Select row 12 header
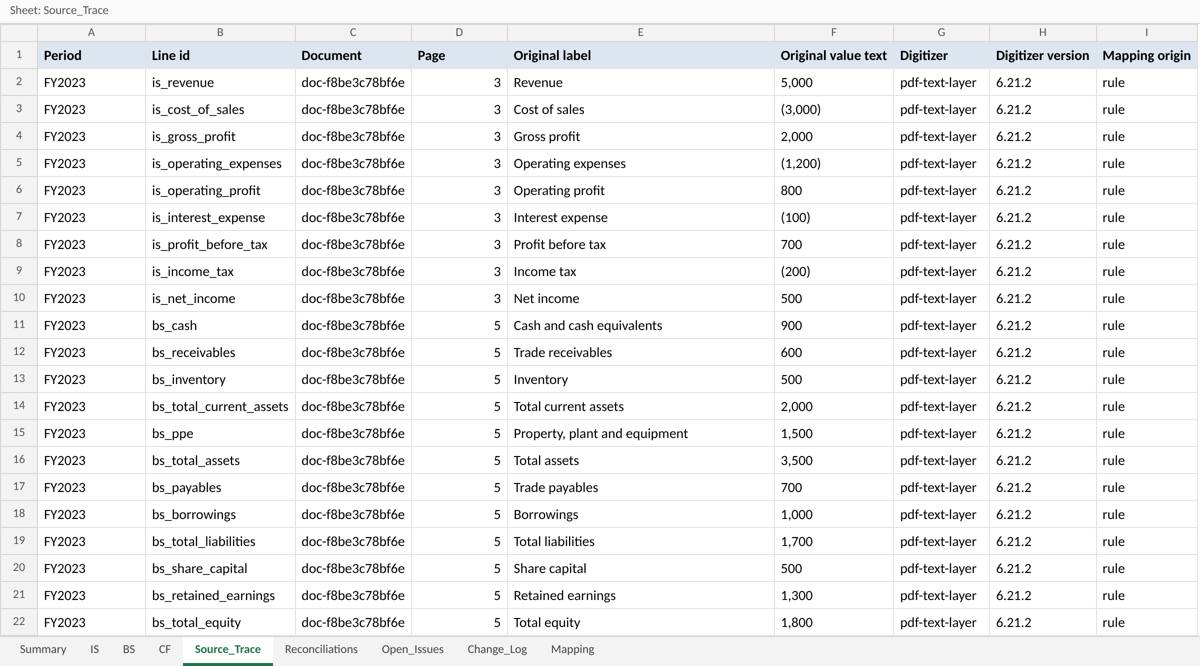 [19, 352]
